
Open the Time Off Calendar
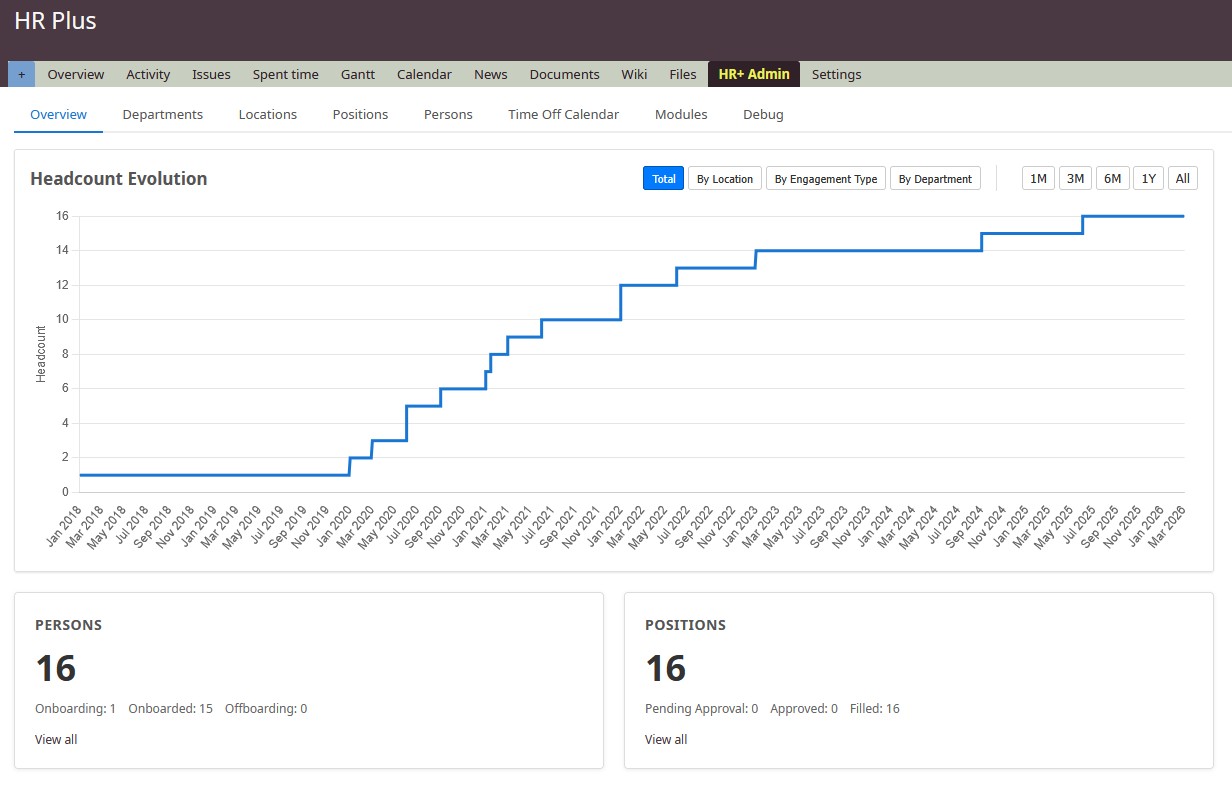pyautogui.click(x=563, y=114)
